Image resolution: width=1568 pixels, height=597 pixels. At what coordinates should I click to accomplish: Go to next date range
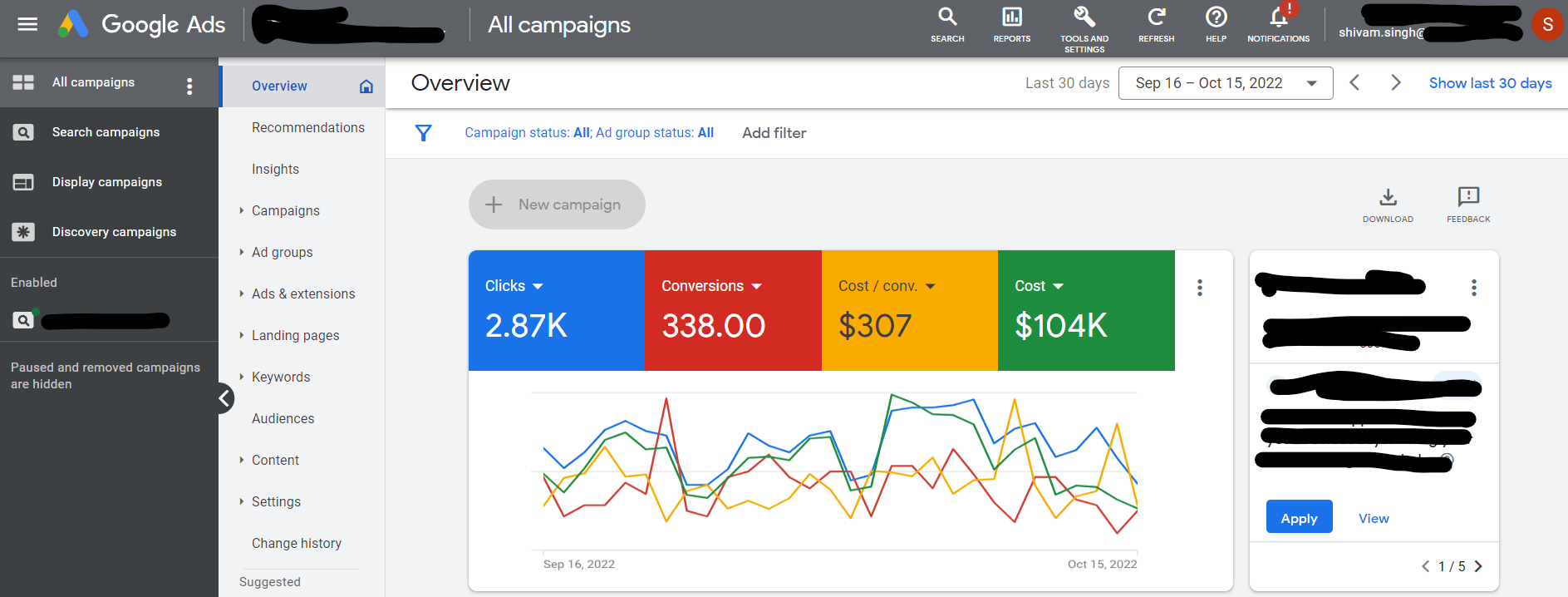pyautogui.click(x=1396, y=83)
